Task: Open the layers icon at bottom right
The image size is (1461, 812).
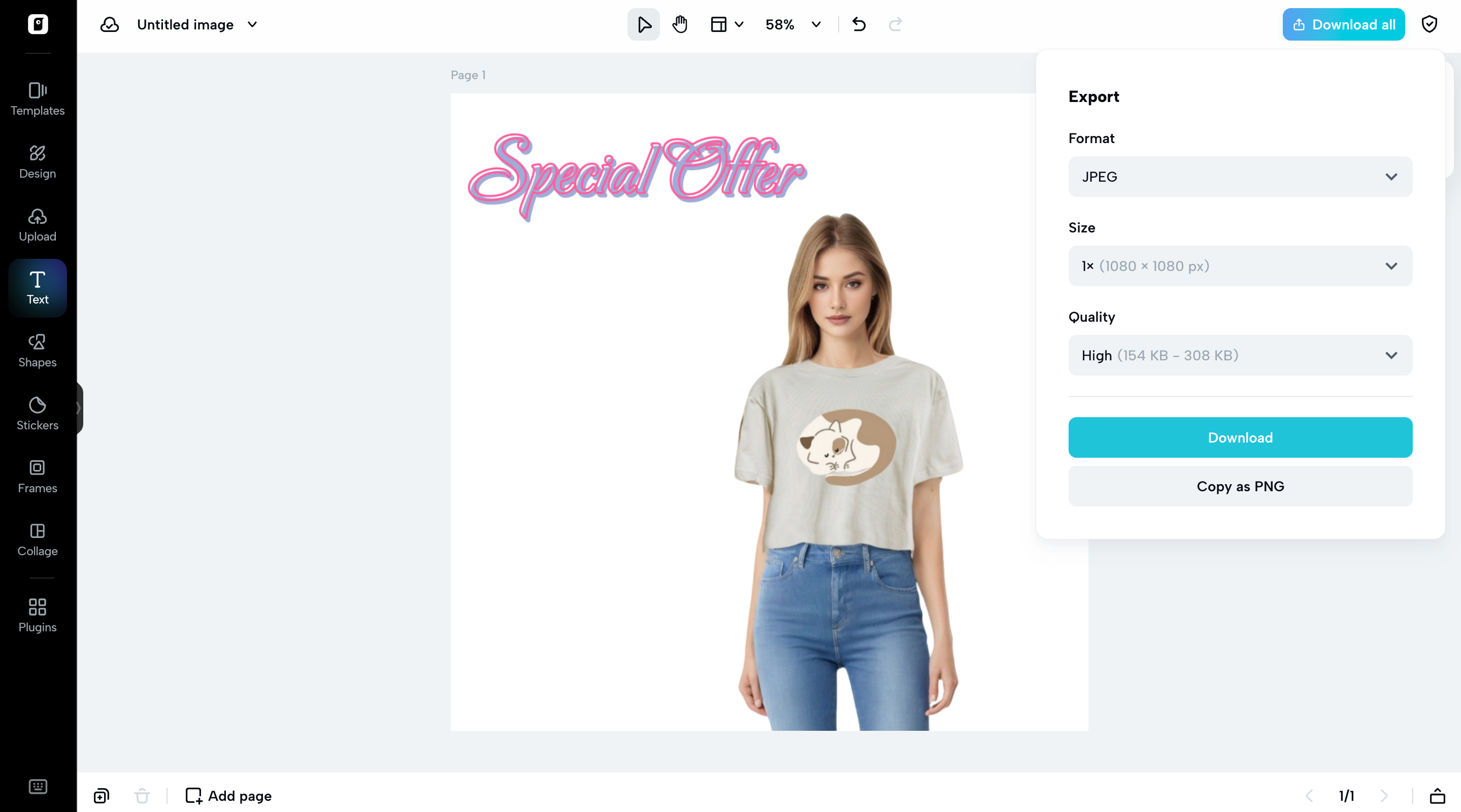Action: click(1437, 796)
